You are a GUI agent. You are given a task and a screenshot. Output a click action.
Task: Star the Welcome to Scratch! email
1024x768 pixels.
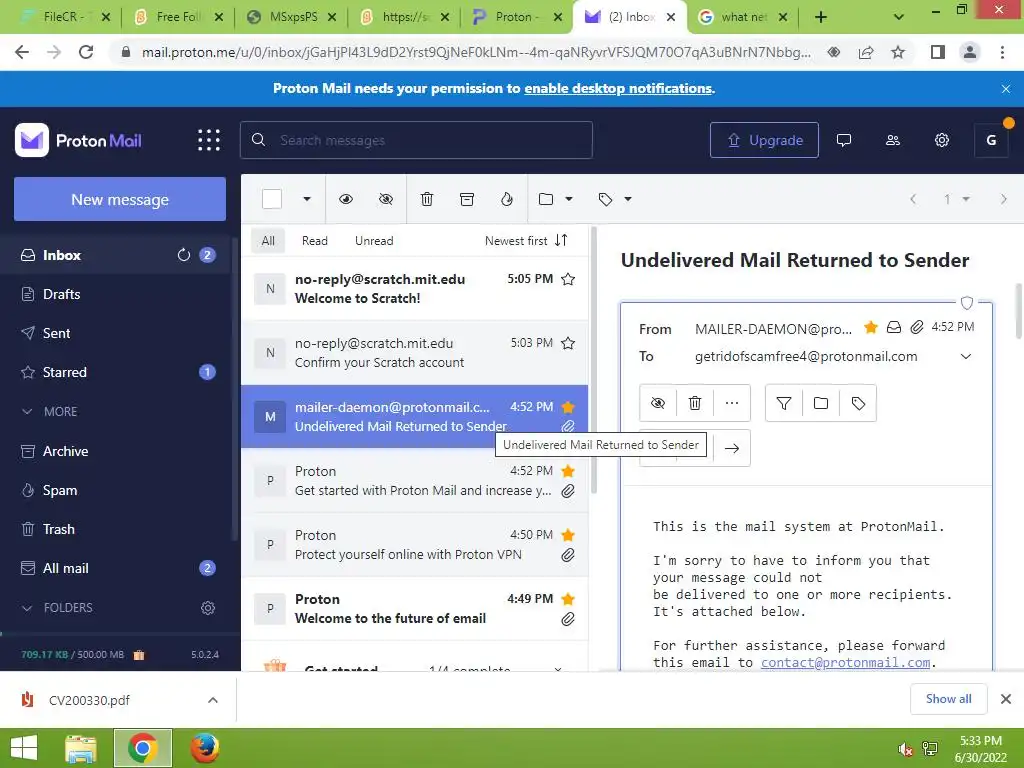568,280
